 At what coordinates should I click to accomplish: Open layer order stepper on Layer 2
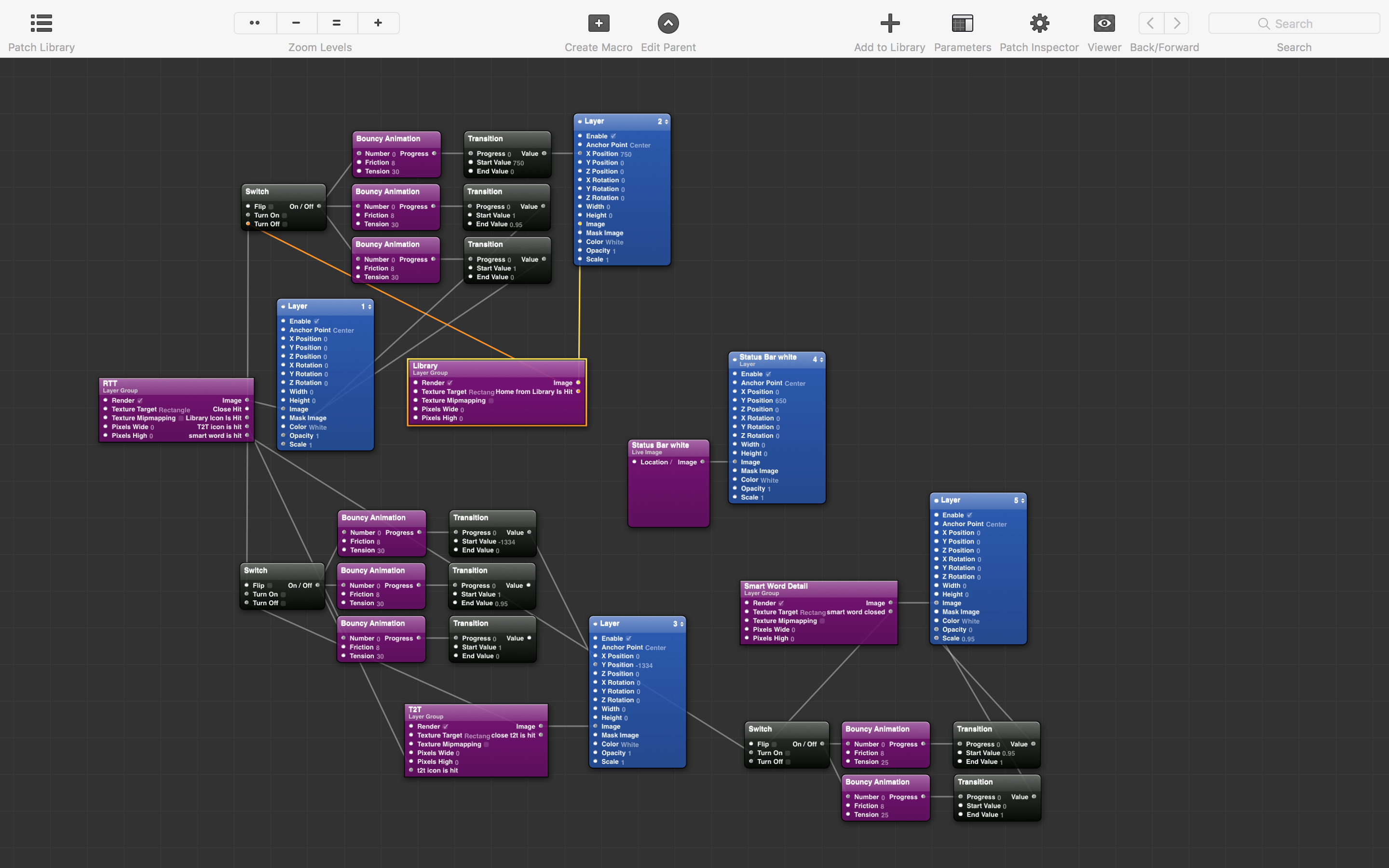(666, 122)
